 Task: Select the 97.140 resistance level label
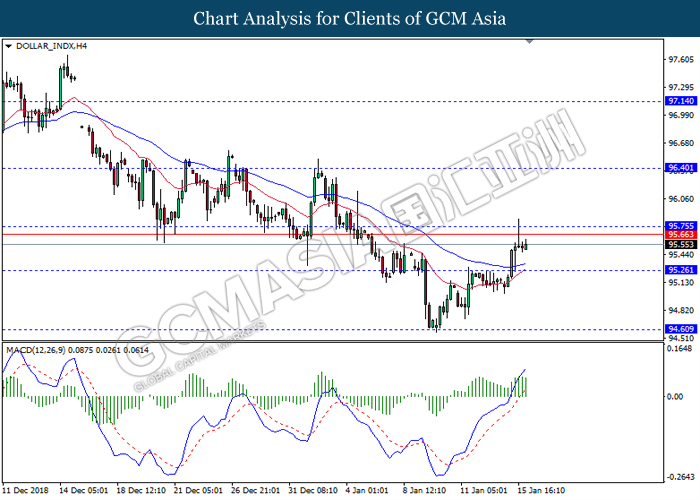(681, 101)
